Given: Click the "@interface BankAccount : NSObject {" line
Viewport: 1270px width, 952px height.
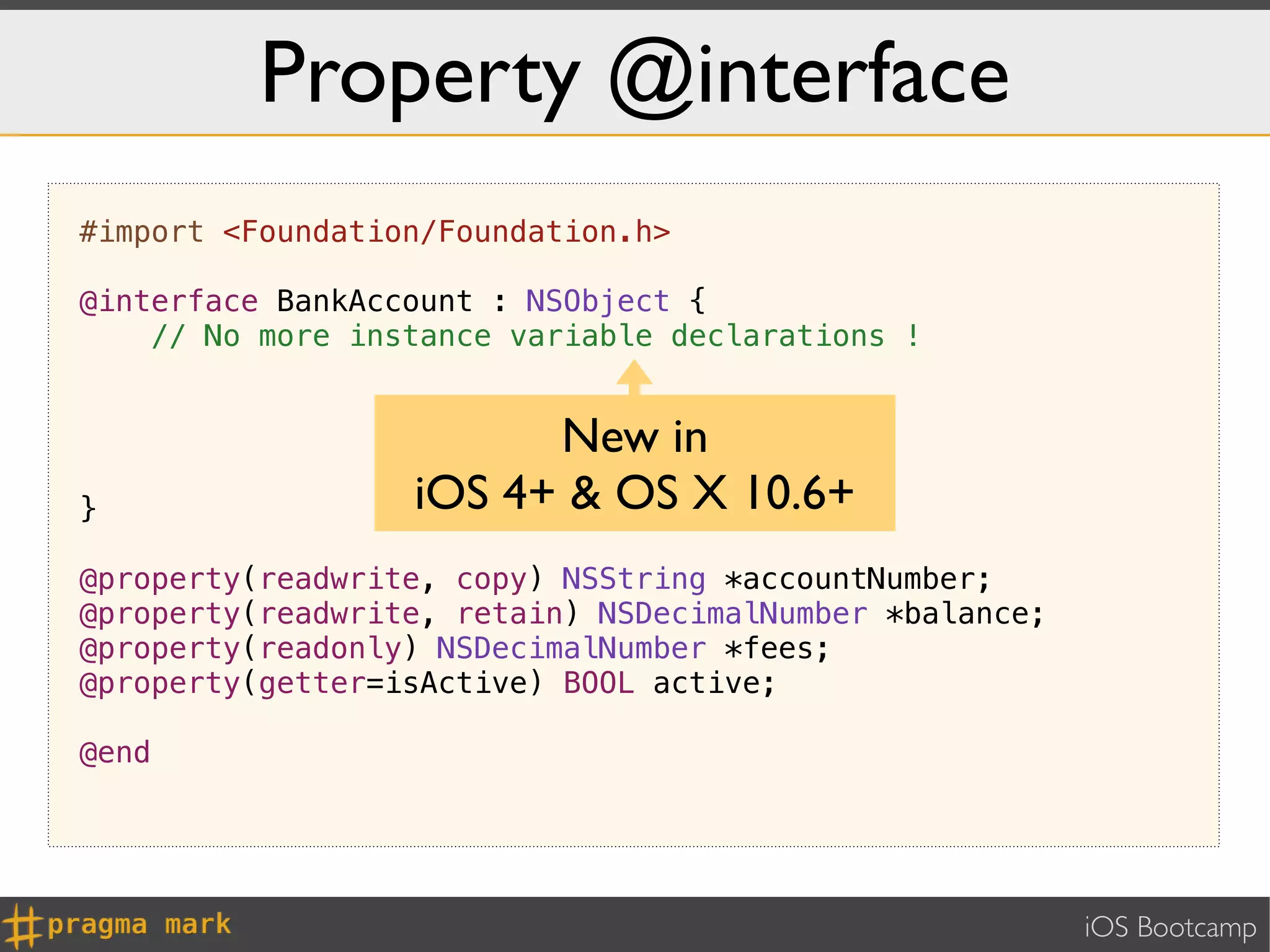Looking at the screenshot, I should coord(393,302).
